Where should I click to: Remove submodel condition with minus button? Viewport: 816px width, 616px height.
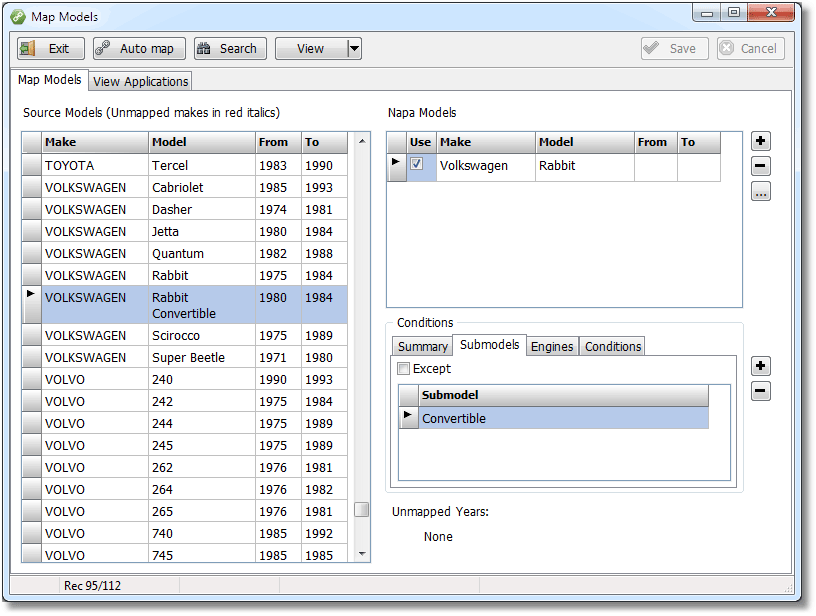pos(761,391)
